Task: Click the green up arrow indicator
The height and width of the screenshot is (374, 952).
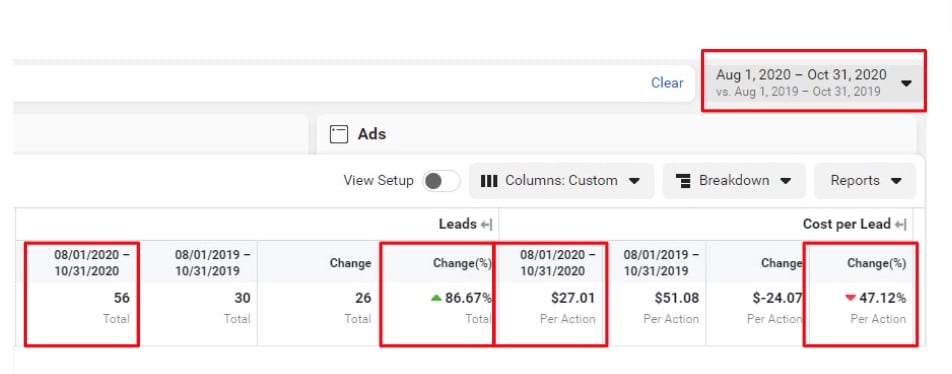Action: click(x=436, y=298)
